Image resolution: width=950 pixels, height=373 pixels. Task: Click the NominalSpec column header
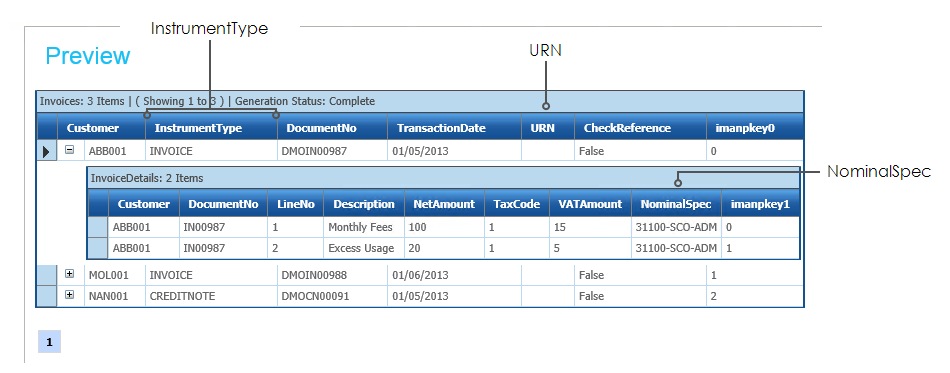677,204
